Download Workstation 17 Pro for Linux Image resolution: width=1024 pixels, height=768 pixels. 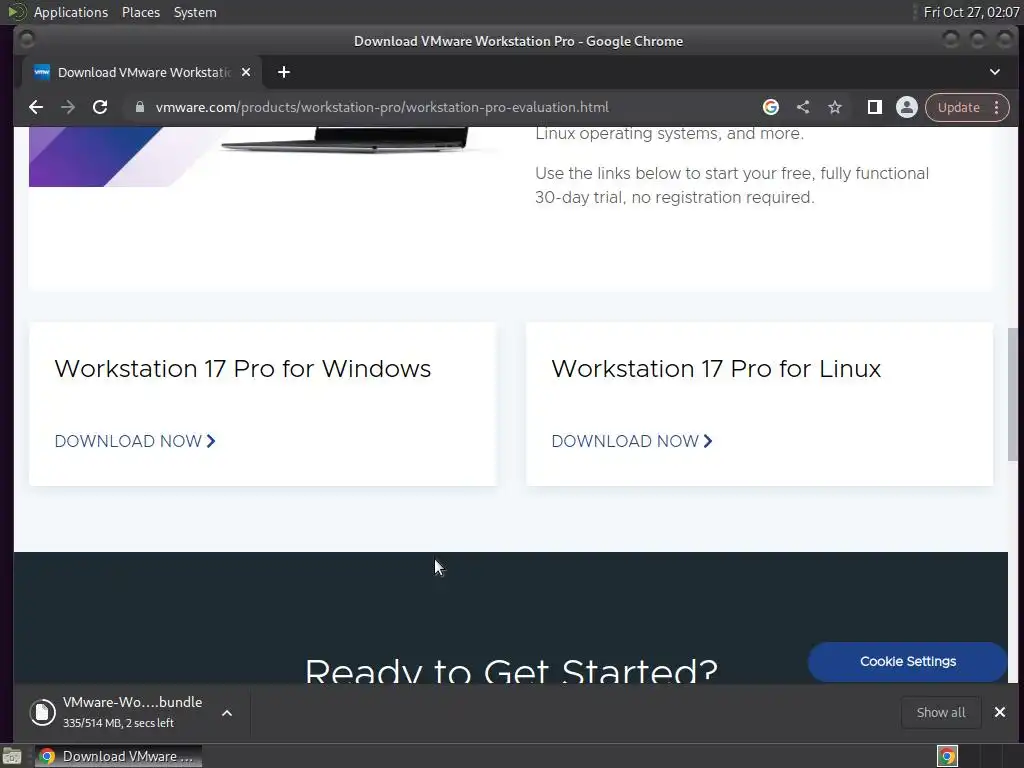(632, 441)
